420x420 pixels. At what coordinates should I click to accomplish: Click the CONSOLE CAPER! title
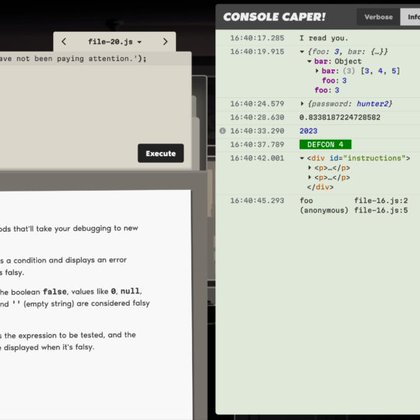pos(274,17)
